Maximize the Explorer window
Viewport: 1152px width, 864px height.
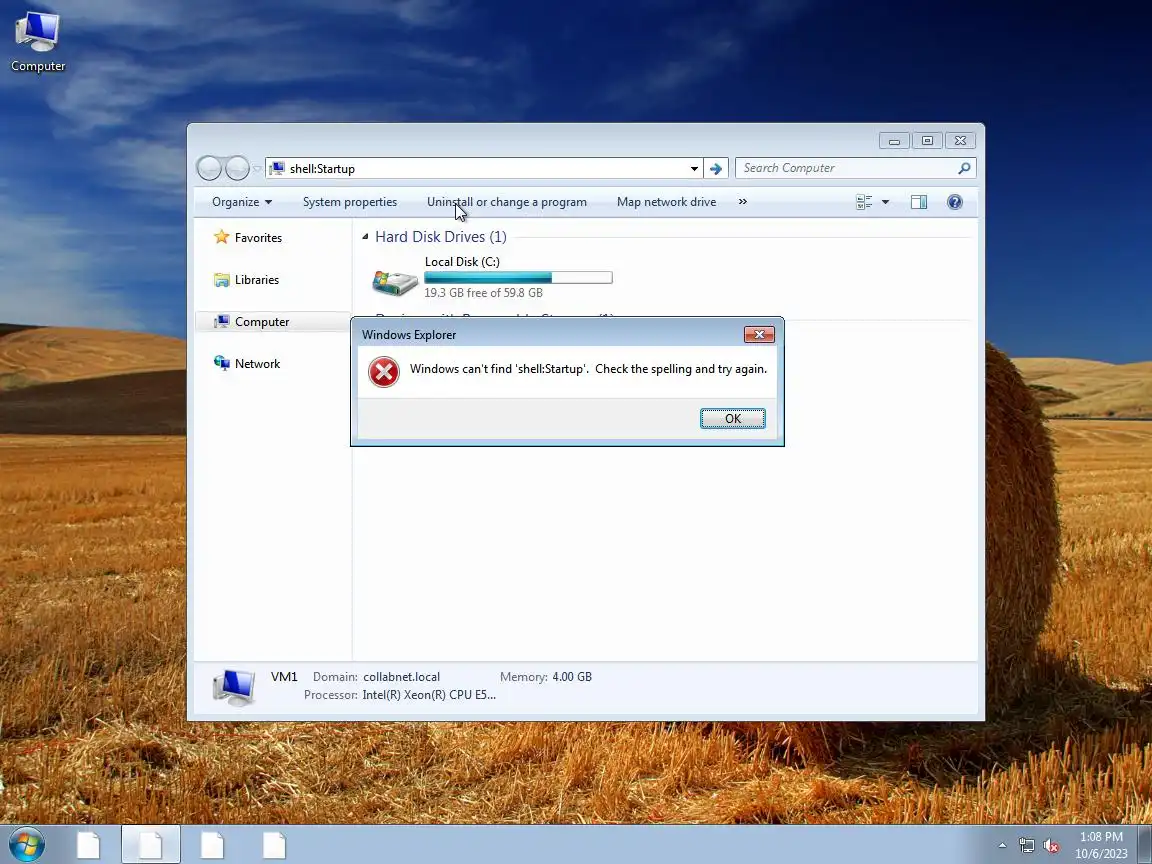point(927,140)
